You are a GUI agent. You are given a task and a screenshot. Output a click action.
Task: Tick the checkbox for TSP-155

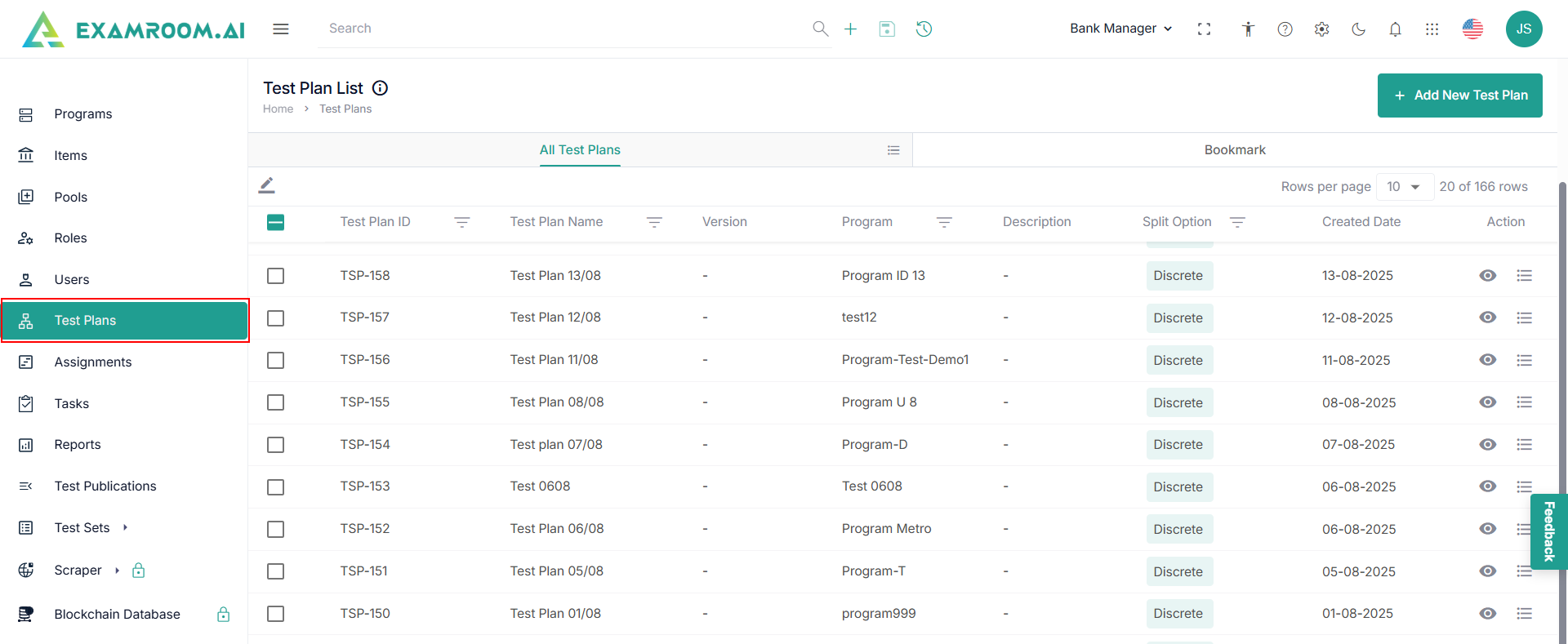(276, 402)
